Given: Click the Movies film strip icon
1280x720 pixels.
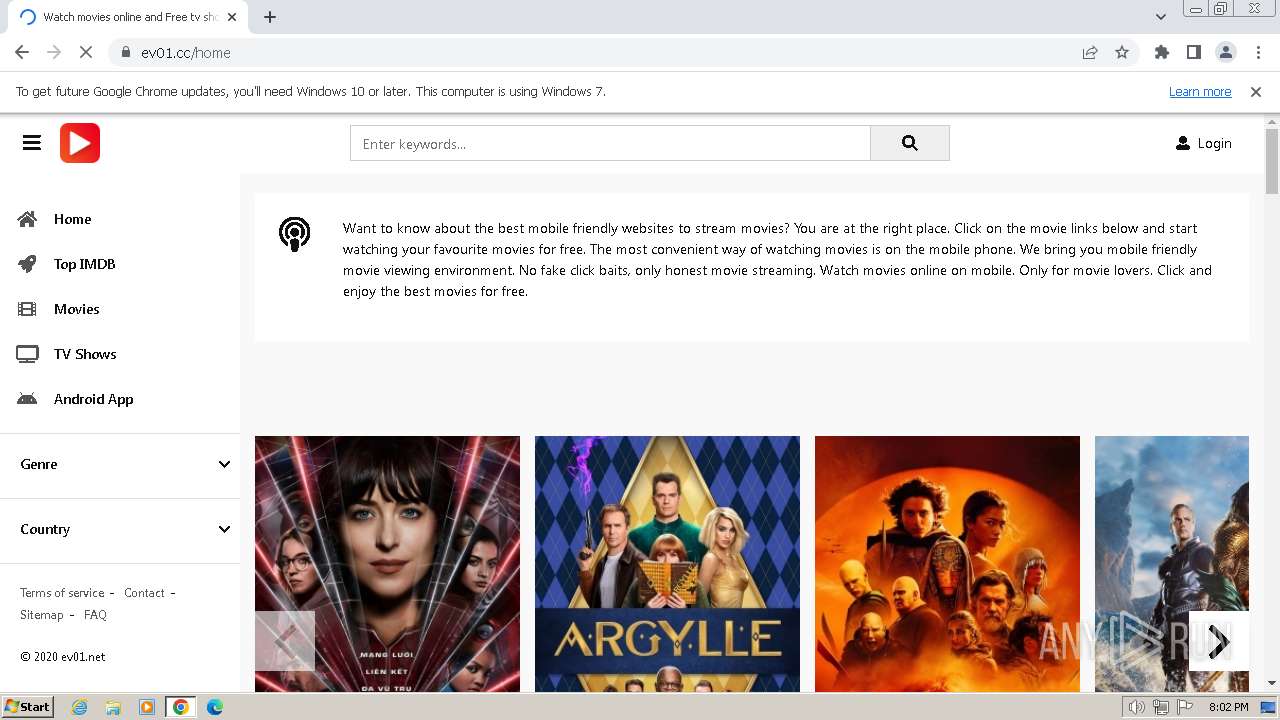Looking at the screenshot, I should [27, 309].
